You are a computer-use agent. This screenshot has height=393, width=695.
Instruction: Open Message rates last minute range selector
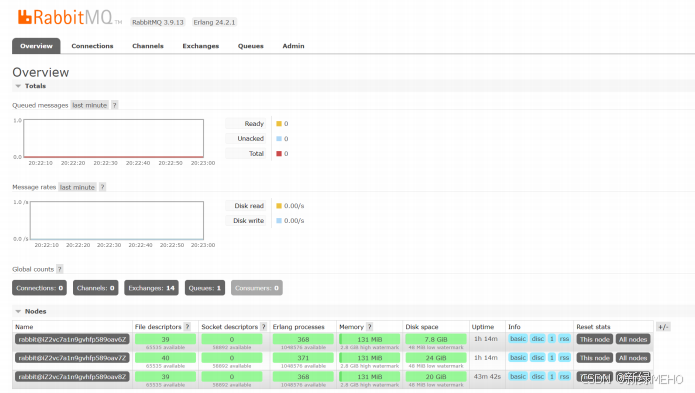(x=77, y=187)
